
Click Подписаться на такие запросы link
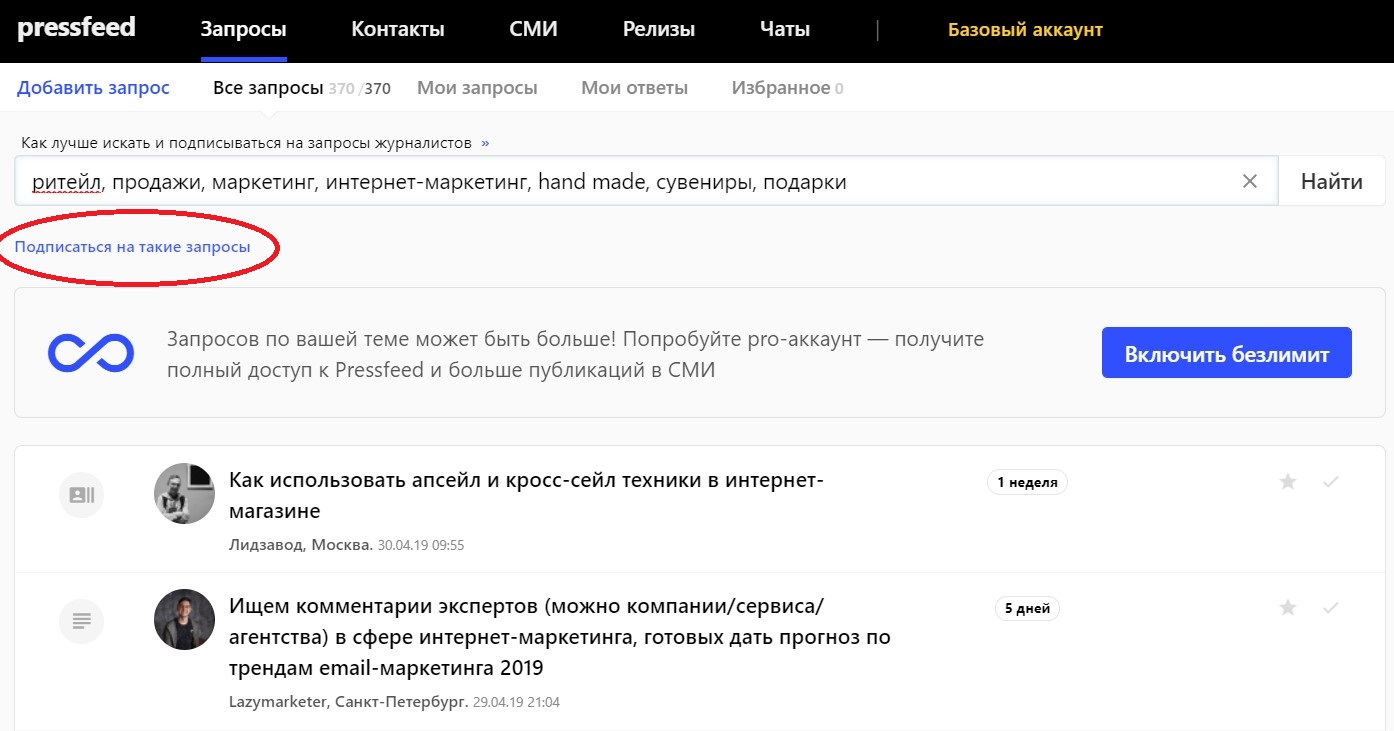(x=132, y=246)
